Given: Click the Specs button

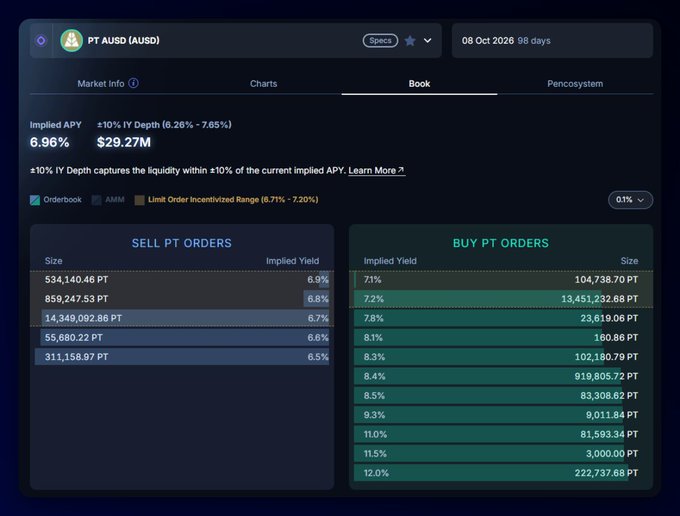Looking at the screenshot, I should 380,40.
